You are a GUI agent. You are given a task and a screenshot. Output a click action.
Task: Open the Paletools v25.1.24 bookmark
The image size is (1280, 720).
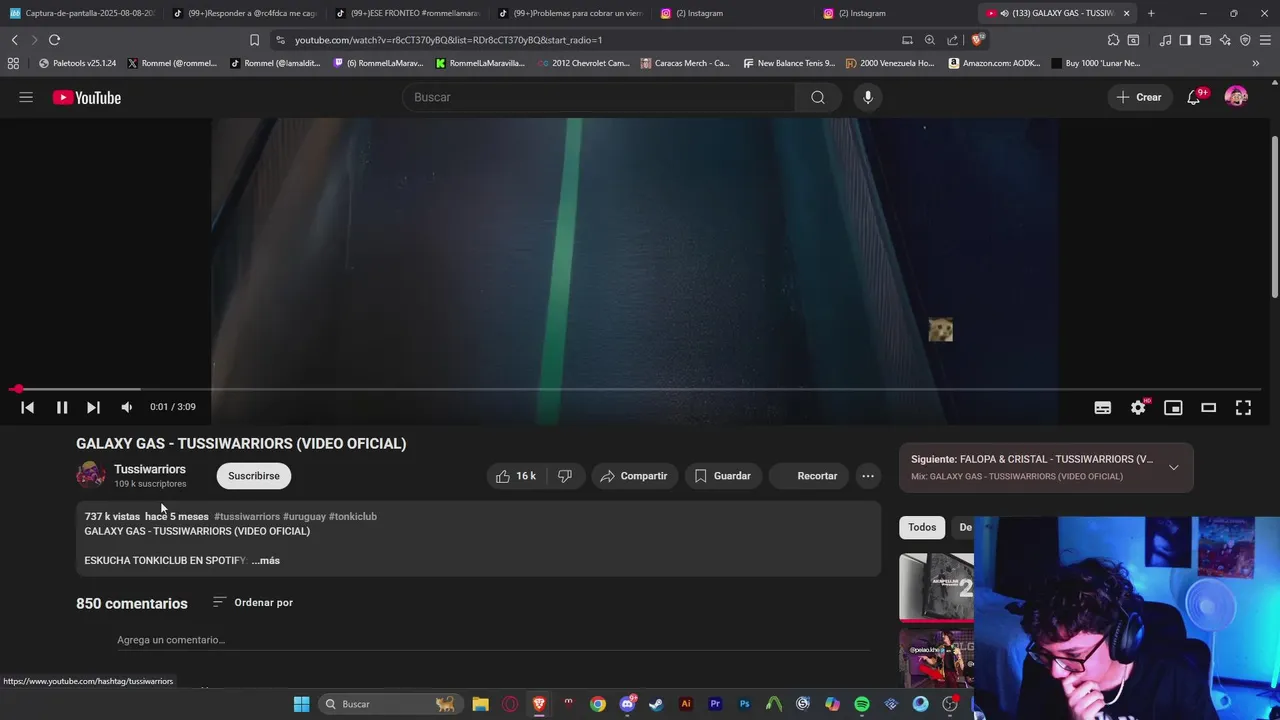click(x=77, y=63)
